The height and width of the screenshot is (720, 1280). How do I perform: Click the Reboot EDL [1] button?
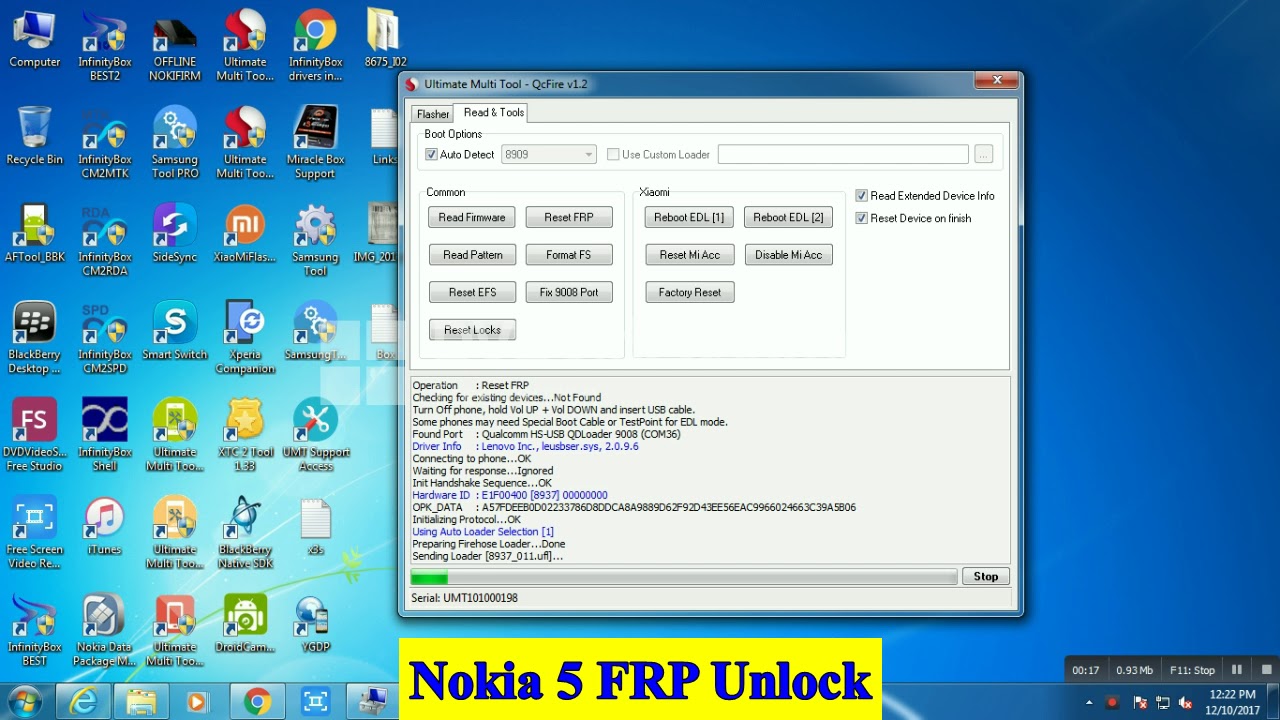(x=690, y=217)
